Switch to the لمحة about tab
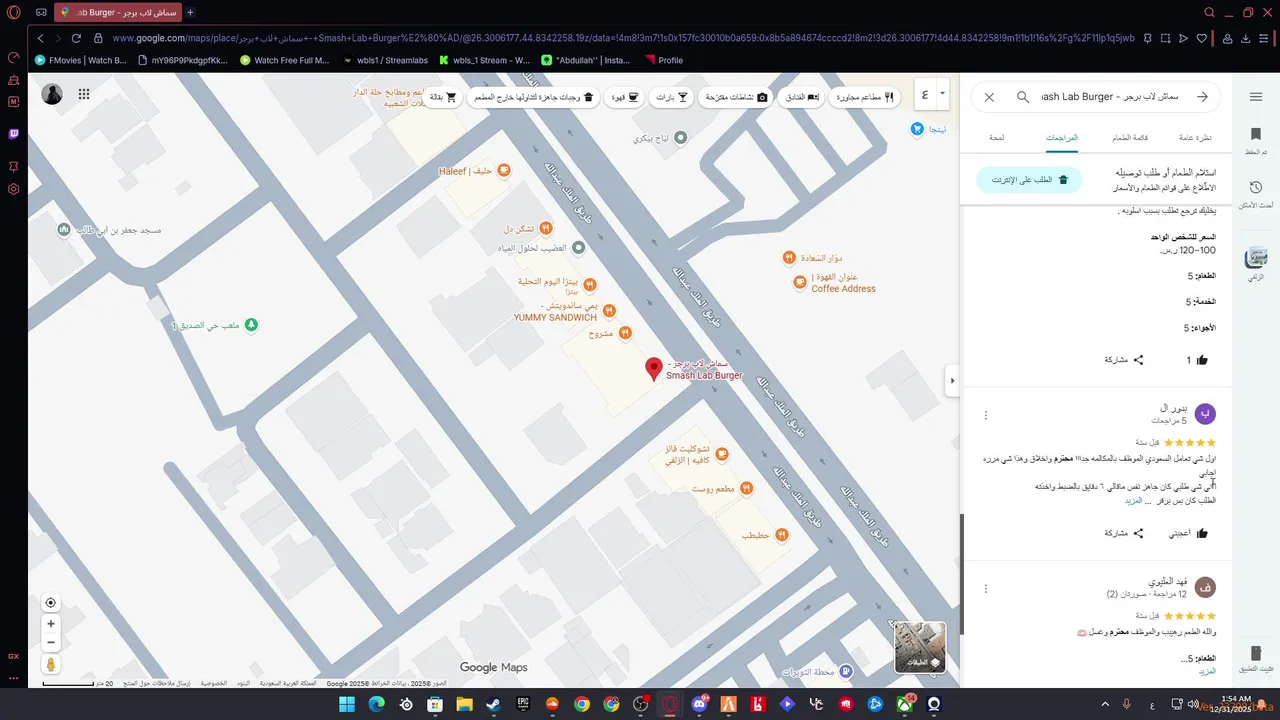Viewport: 1280px width, 720px height. (997, 138)
